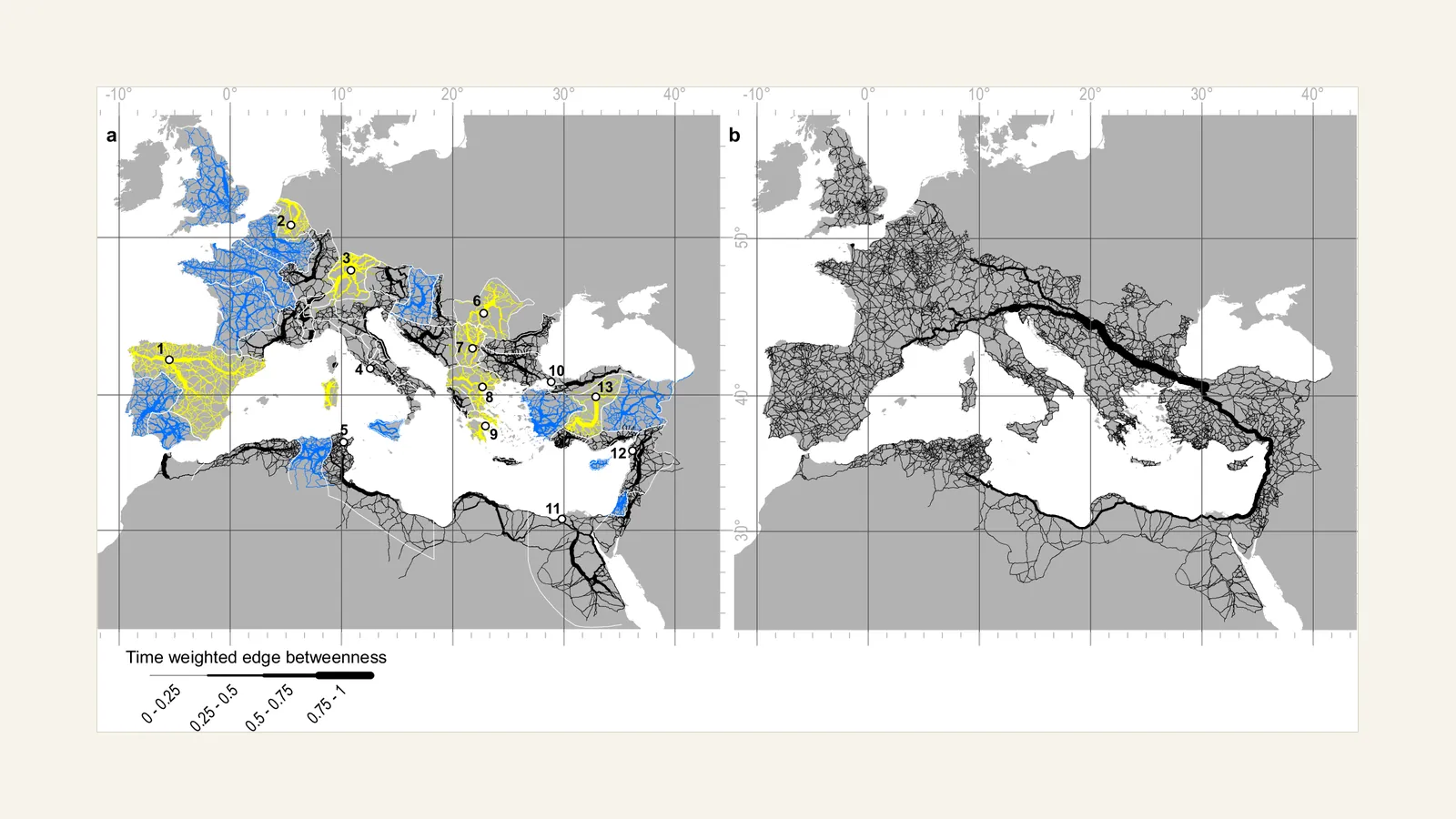
Task: Click the bold panel label "b"
Action: (x=734, y=136)
